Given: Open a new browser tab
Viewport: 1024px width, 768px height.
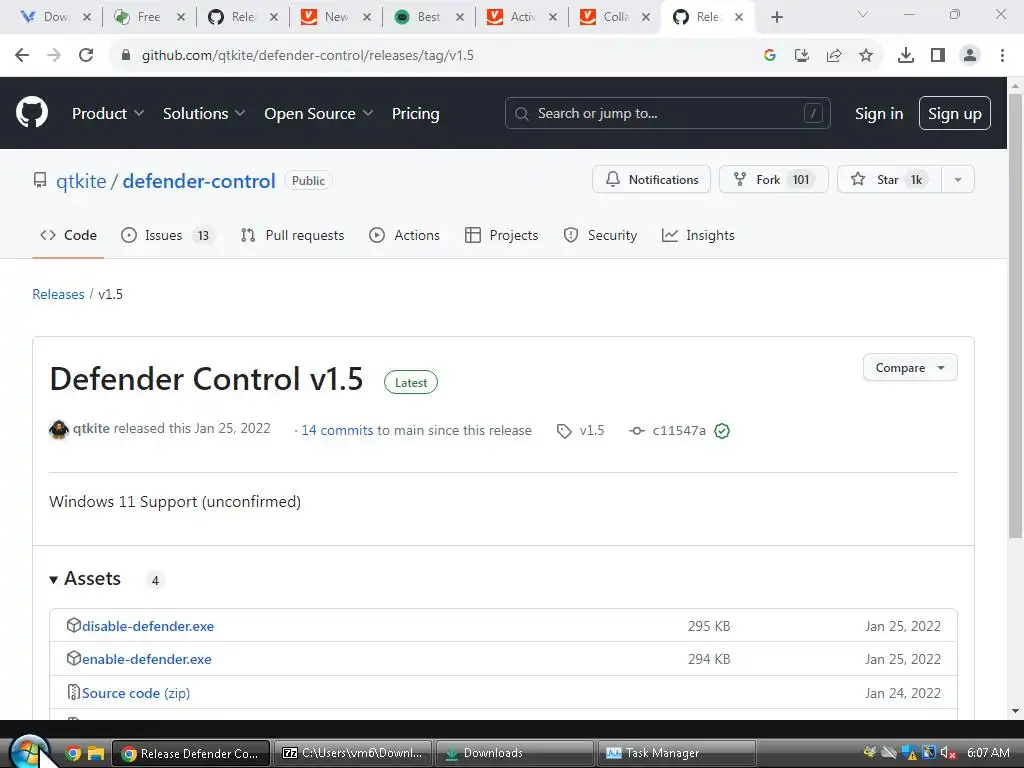Looking at the screenshot, I should pos(776,17).
